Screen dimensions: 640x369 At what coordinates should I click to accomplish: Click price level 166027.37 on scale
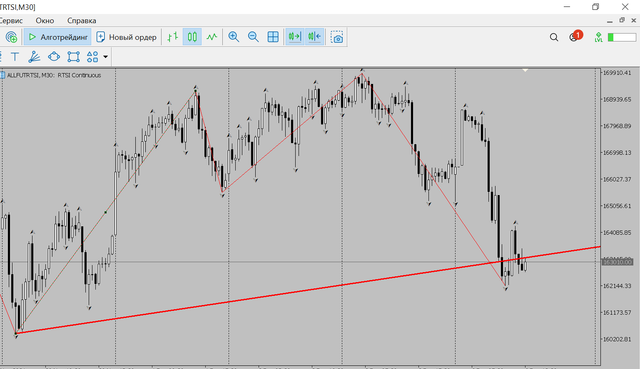(617, 179)
